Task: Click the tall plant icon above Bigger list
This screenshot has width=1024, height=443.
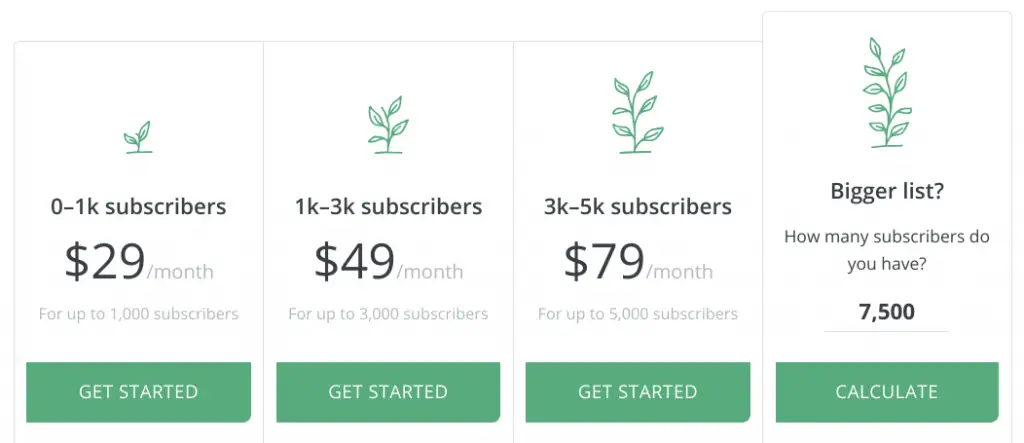Action: [887, 92]
